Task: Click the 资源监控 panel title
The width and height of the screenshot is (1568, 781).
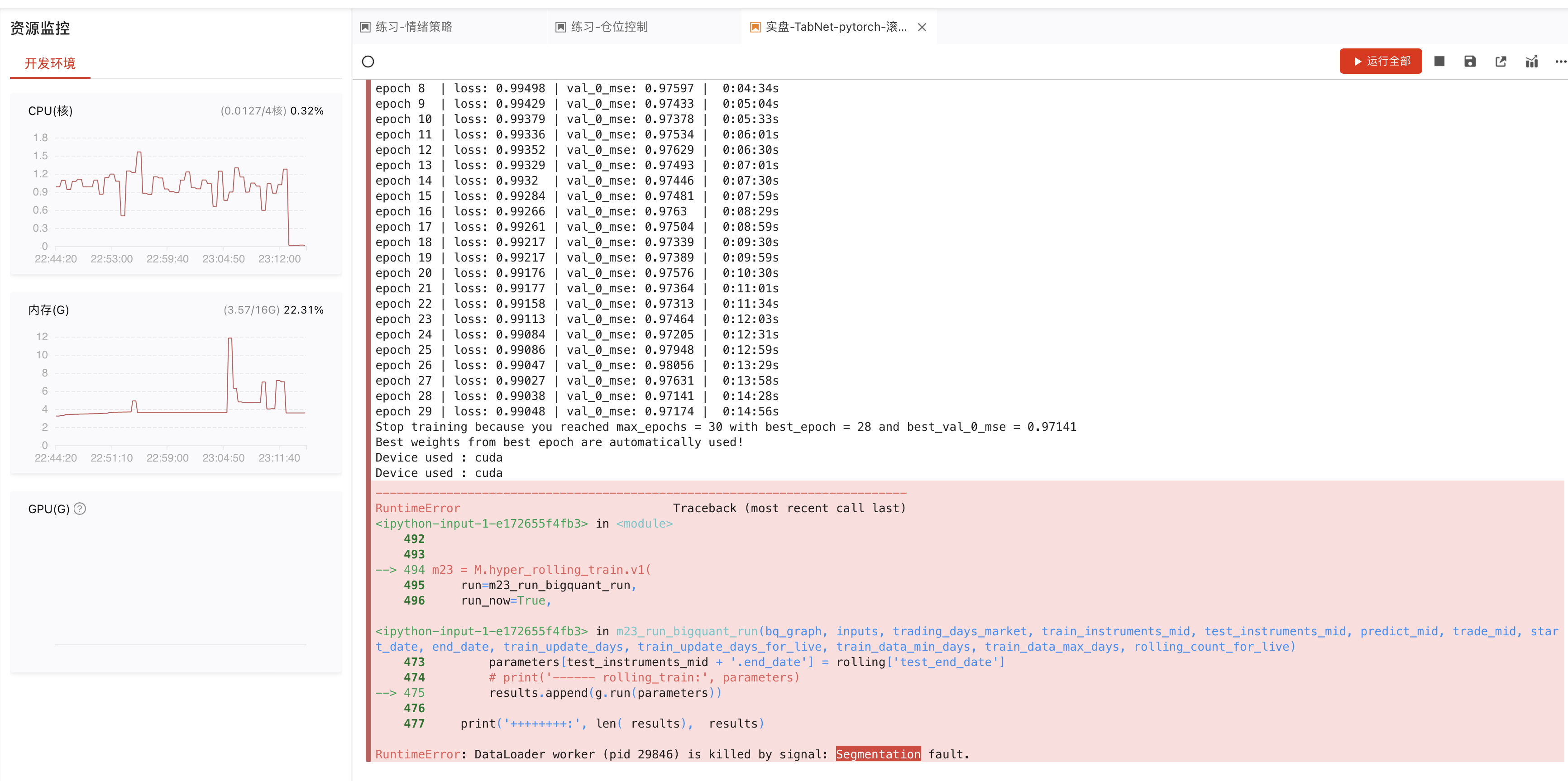Action: click(40, 28)
